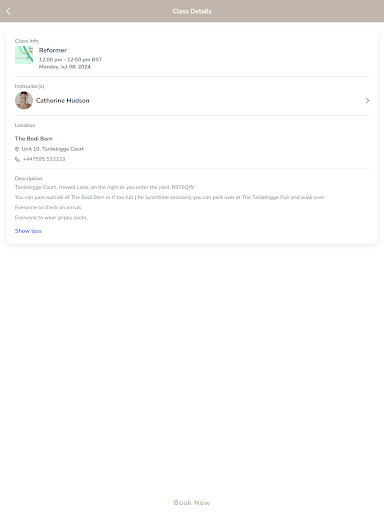Click the Monday, Jul 08, 2024 date
The image size is (384, 512).
click(65, 67)
